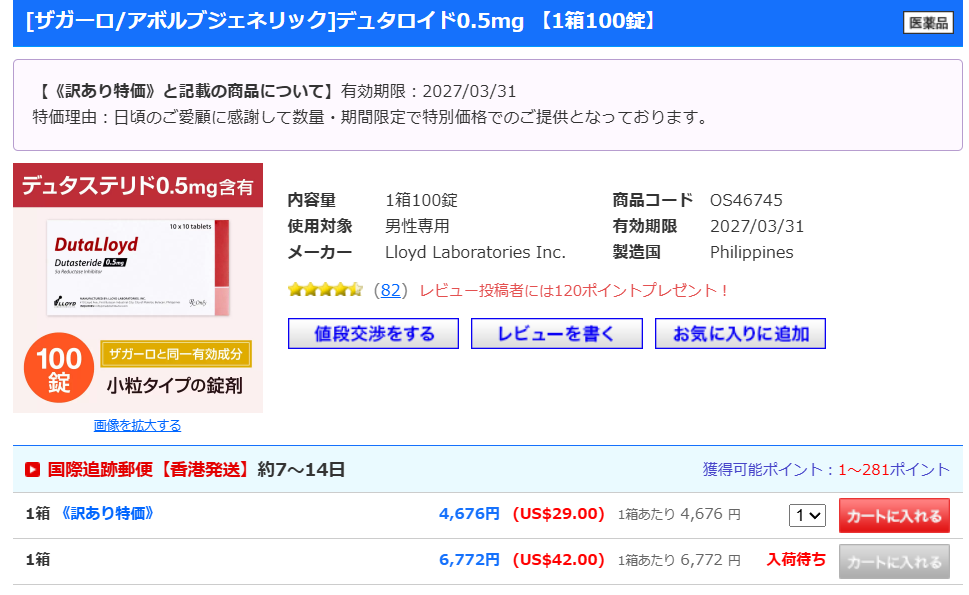Click the greyed-out カートに入れる button
The height and width of the screenshot is (595, 969).
point(894,562)
